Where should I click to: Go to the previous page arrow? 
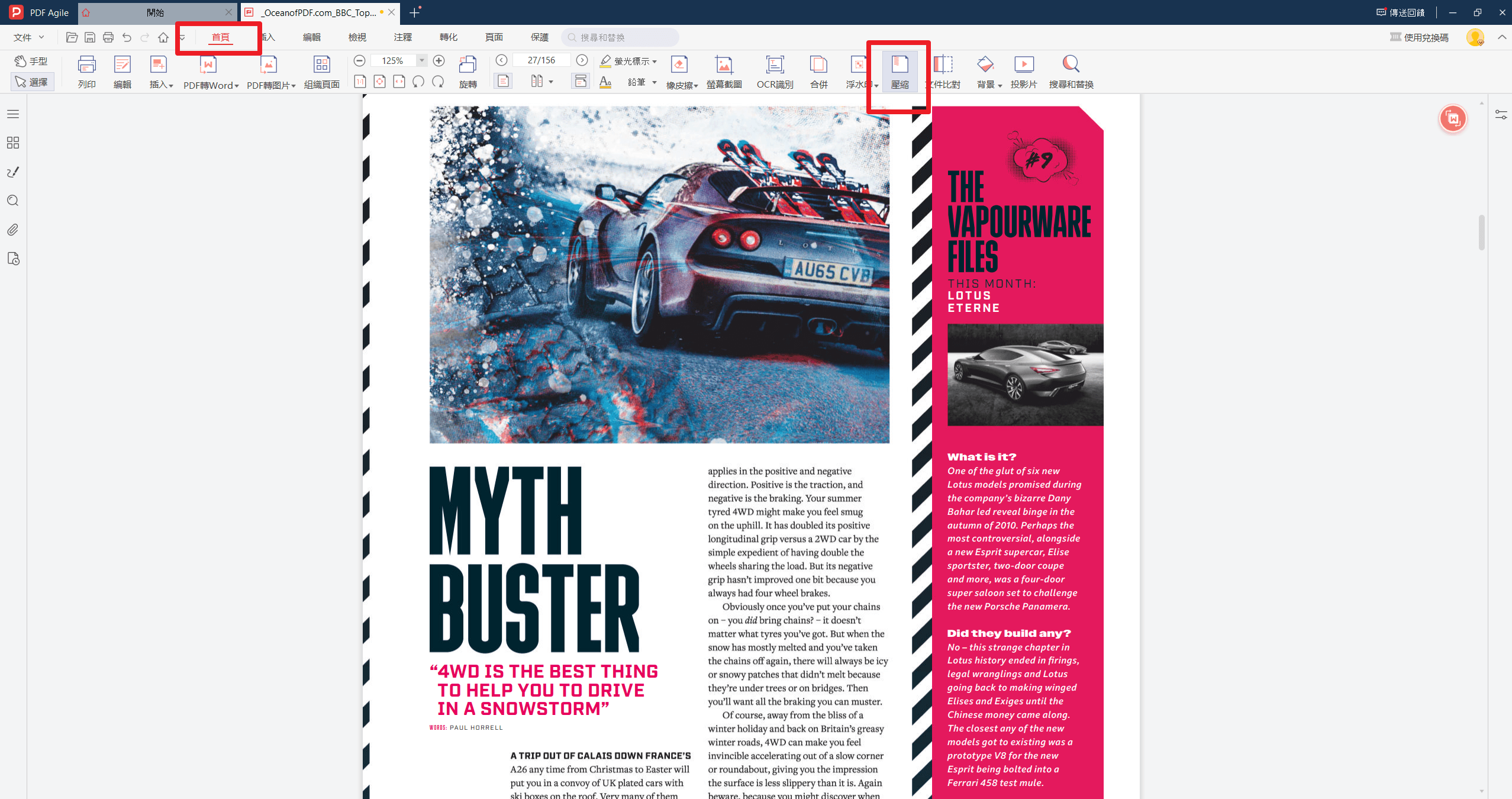pos(501,60)
